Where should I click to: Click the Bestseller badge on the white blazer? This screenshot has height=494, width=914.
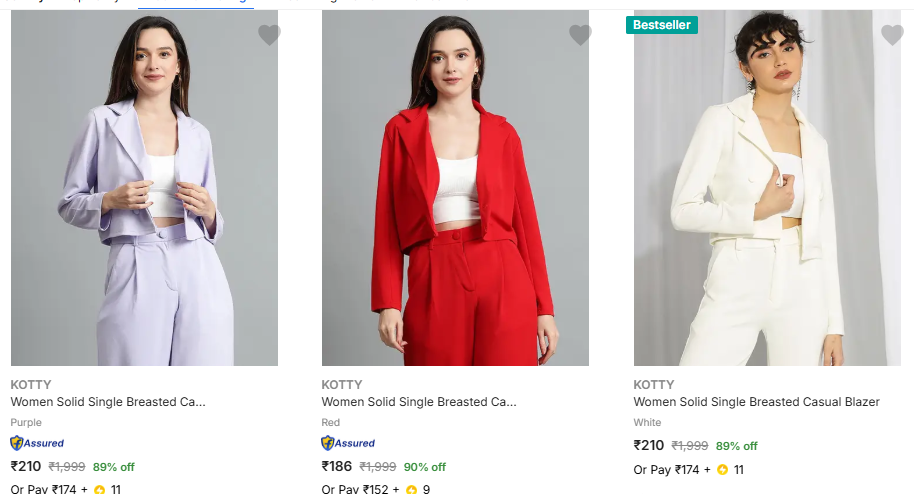click(662, 25)
